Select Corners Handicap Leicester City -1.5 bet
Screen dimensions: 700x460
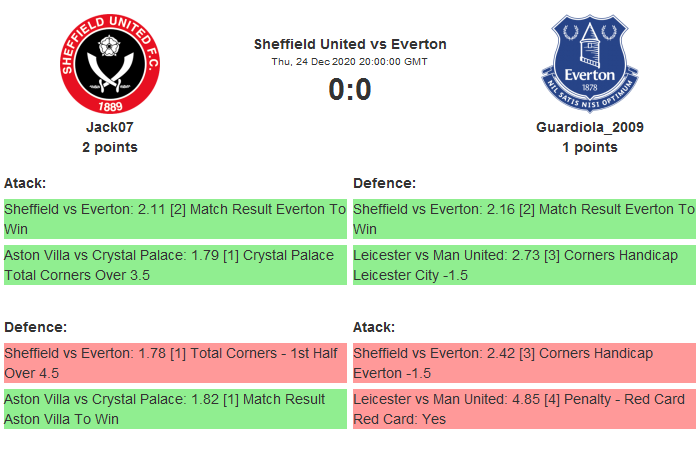coord(524,265)
